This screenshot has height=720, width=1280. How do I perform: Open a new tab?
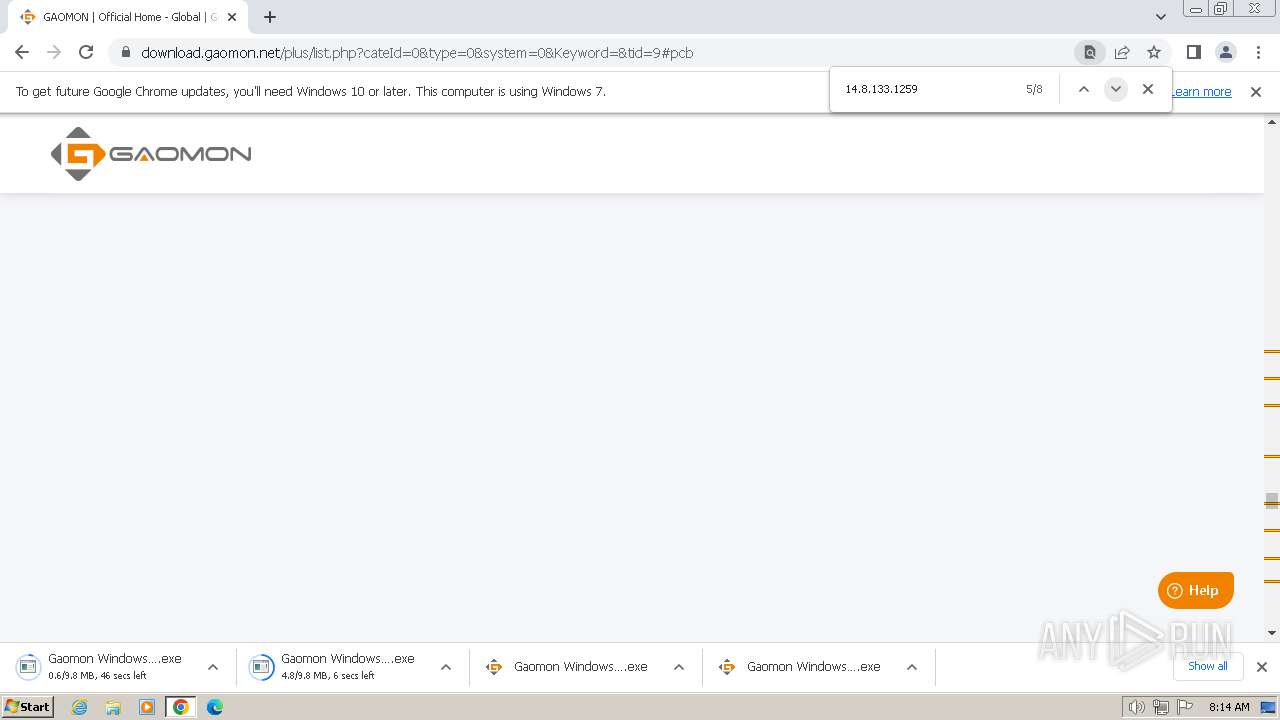click(x=270, y=17)
